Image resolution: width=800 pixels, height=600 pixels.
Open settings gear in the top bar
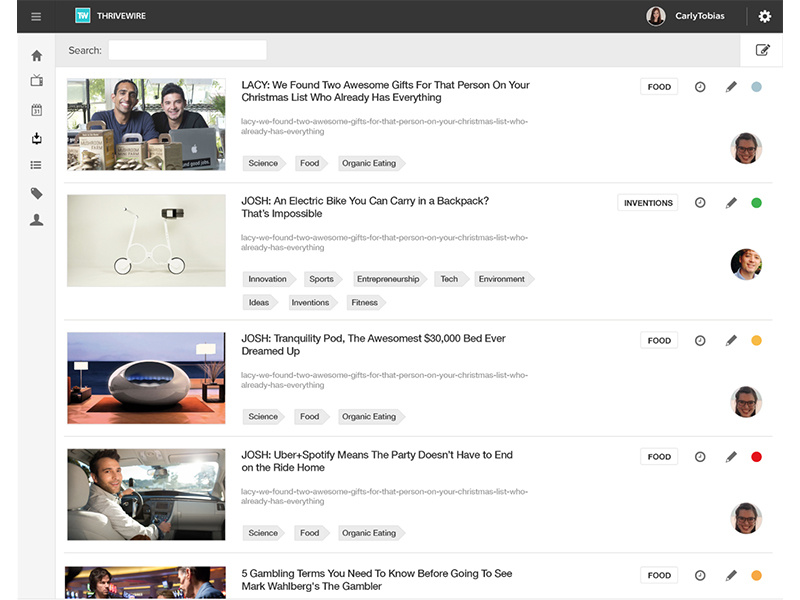[765, 16]
